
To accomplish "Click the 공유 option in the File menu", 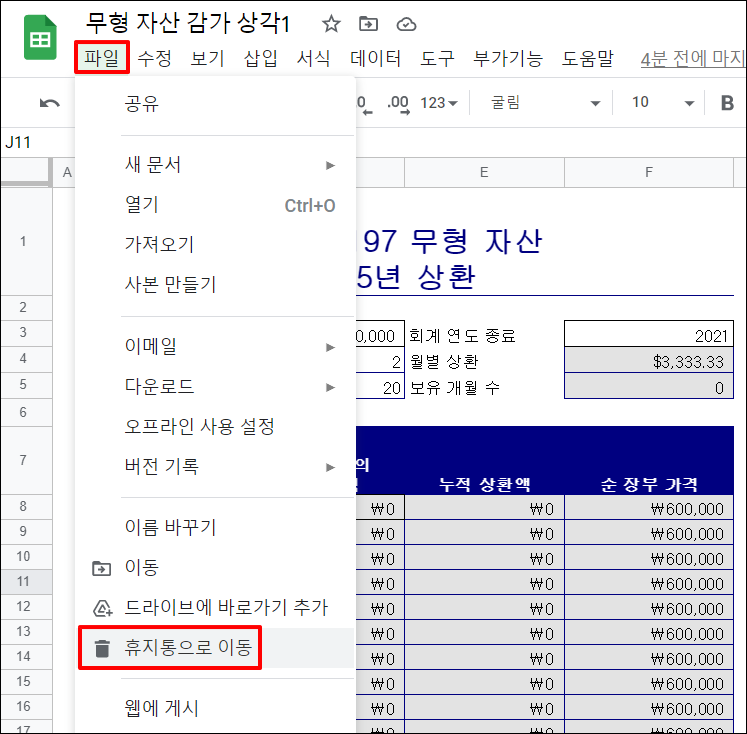I will (142, 104).
